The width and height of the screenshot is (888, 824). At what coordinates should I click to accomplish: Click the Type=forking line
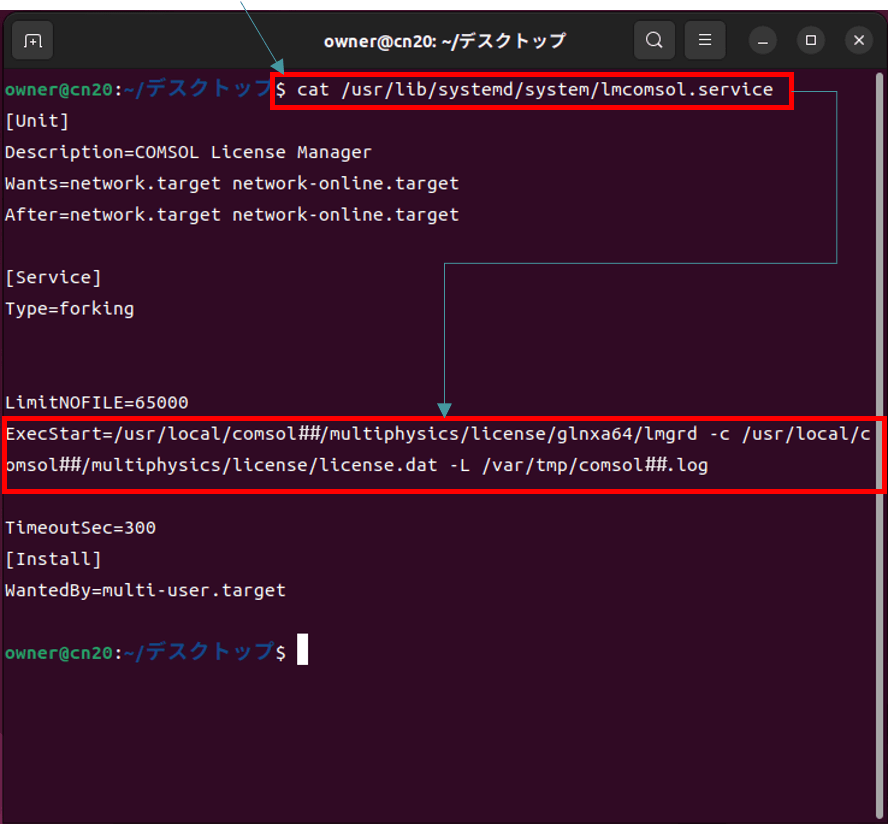pos(69,308)
